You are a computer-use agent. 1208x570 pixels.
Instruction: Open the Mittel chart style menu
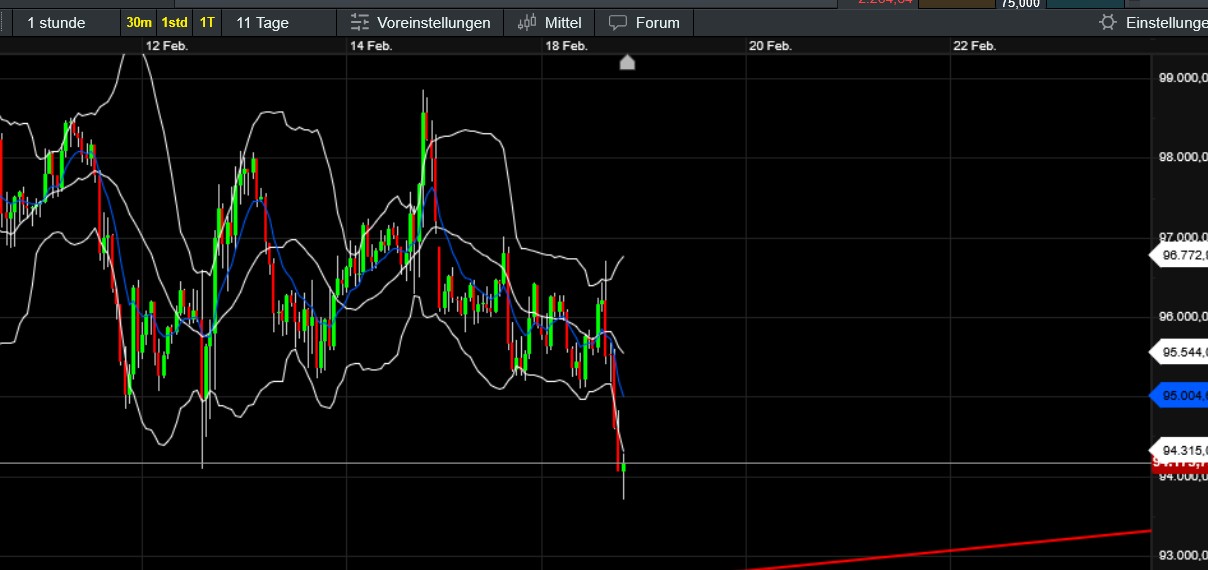coord(563,22)
